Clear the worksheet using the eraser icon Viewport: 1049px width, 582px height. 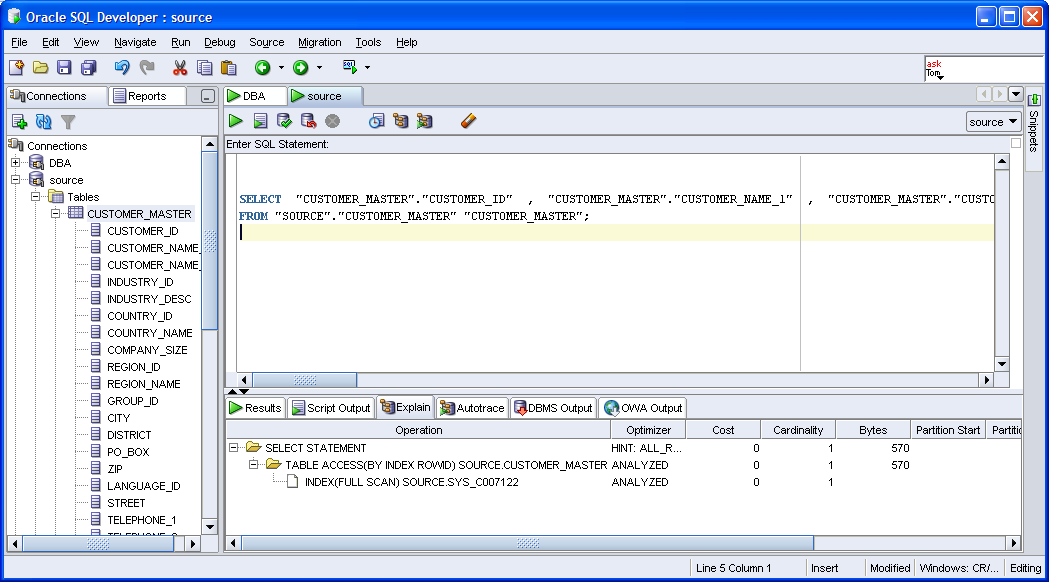pyautogui.click(x=467, y=120)
